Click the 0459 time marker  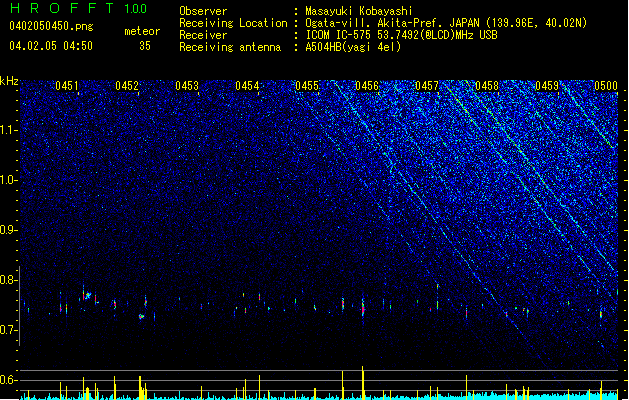point(547,86)
